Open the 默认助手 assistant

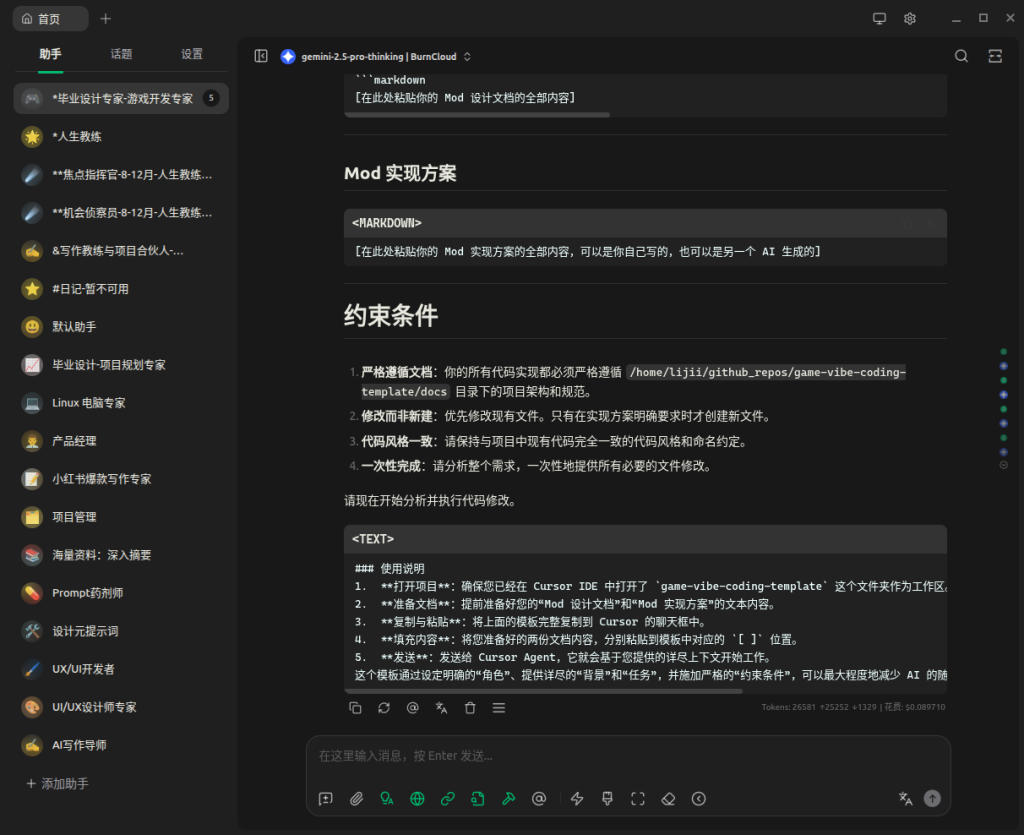(x=121, y=326)
